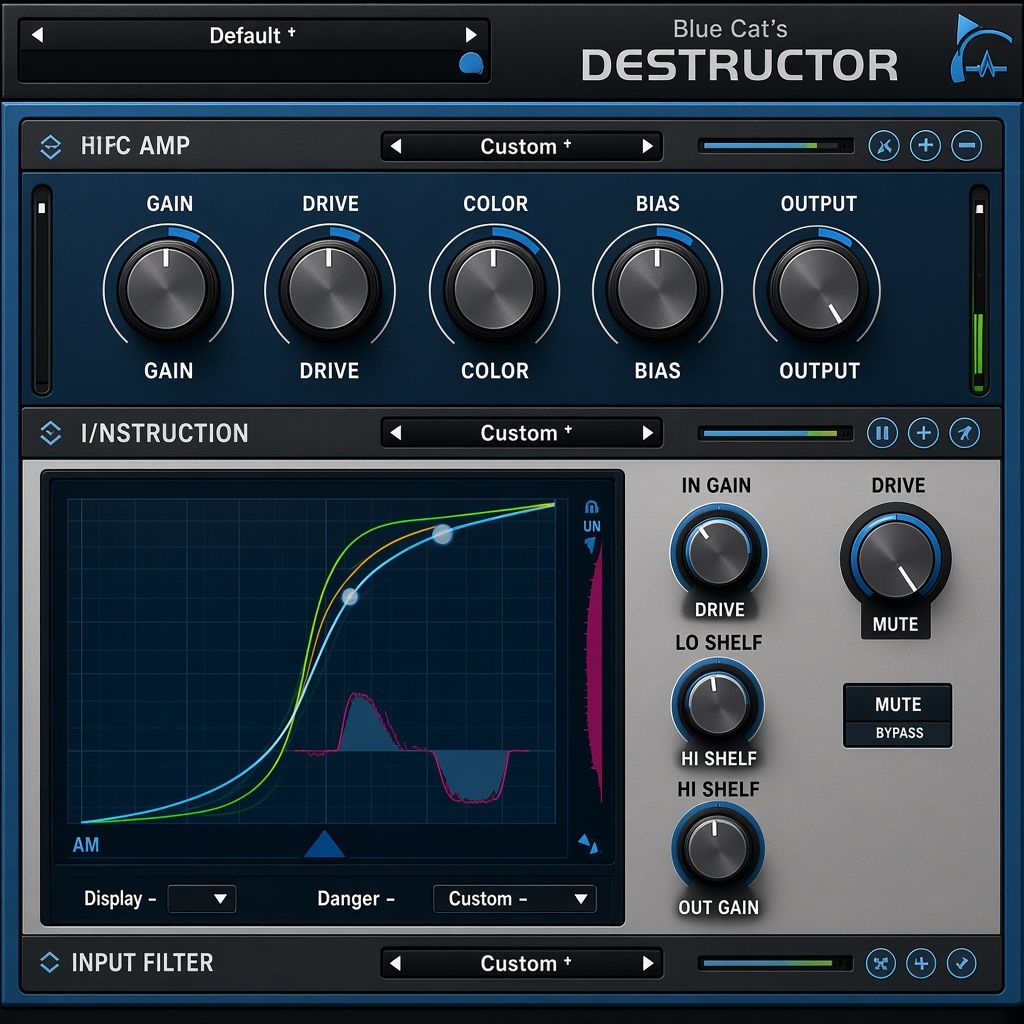Open the Danger Custom dropdown
Screen dimensions: 1024x1024
coord(515,899)
